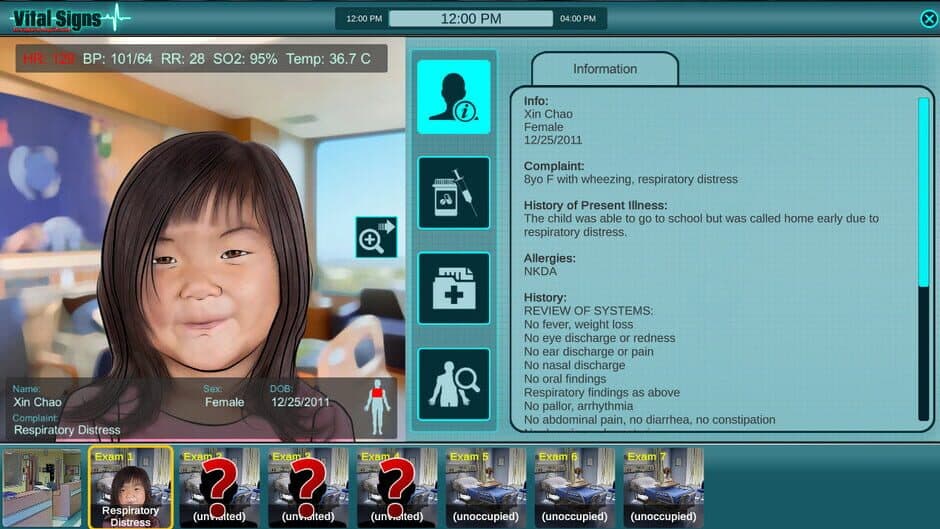Viewport: 940px width, 529px height.
Task: Click the 12:00 PM start time label
Action: coord(364,19)
